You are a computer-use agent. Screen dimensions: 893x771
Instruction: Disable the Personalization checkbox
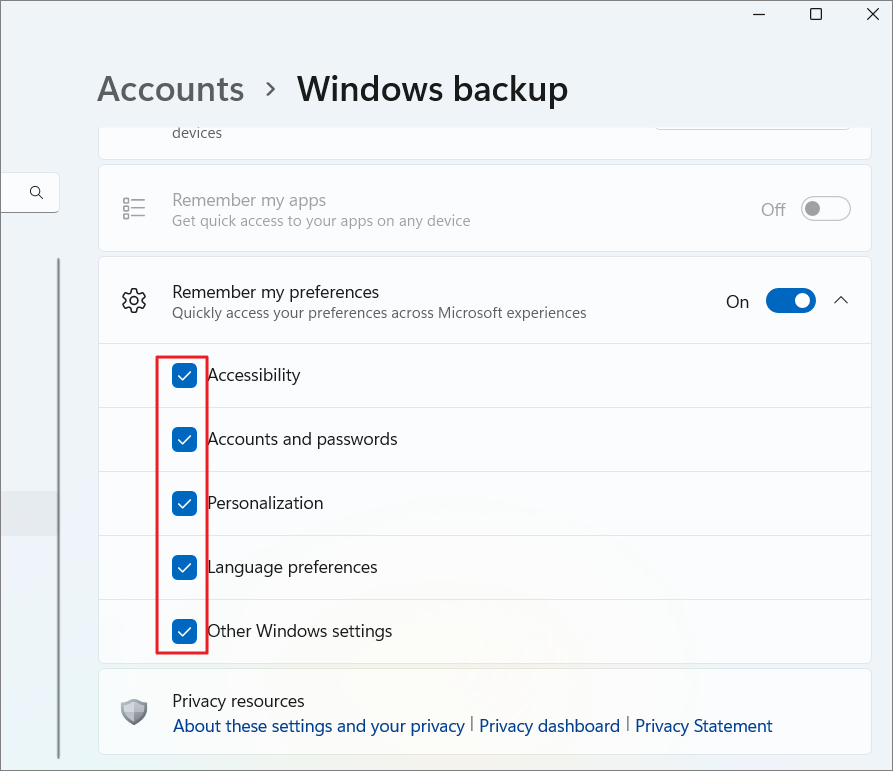[184, 503]
